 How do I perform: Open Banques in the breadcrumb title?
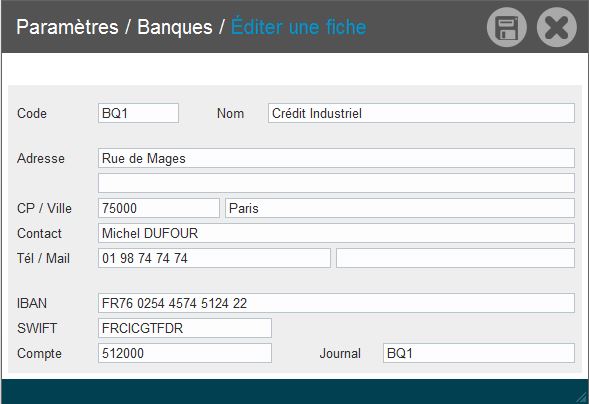(x=175, y=27)
